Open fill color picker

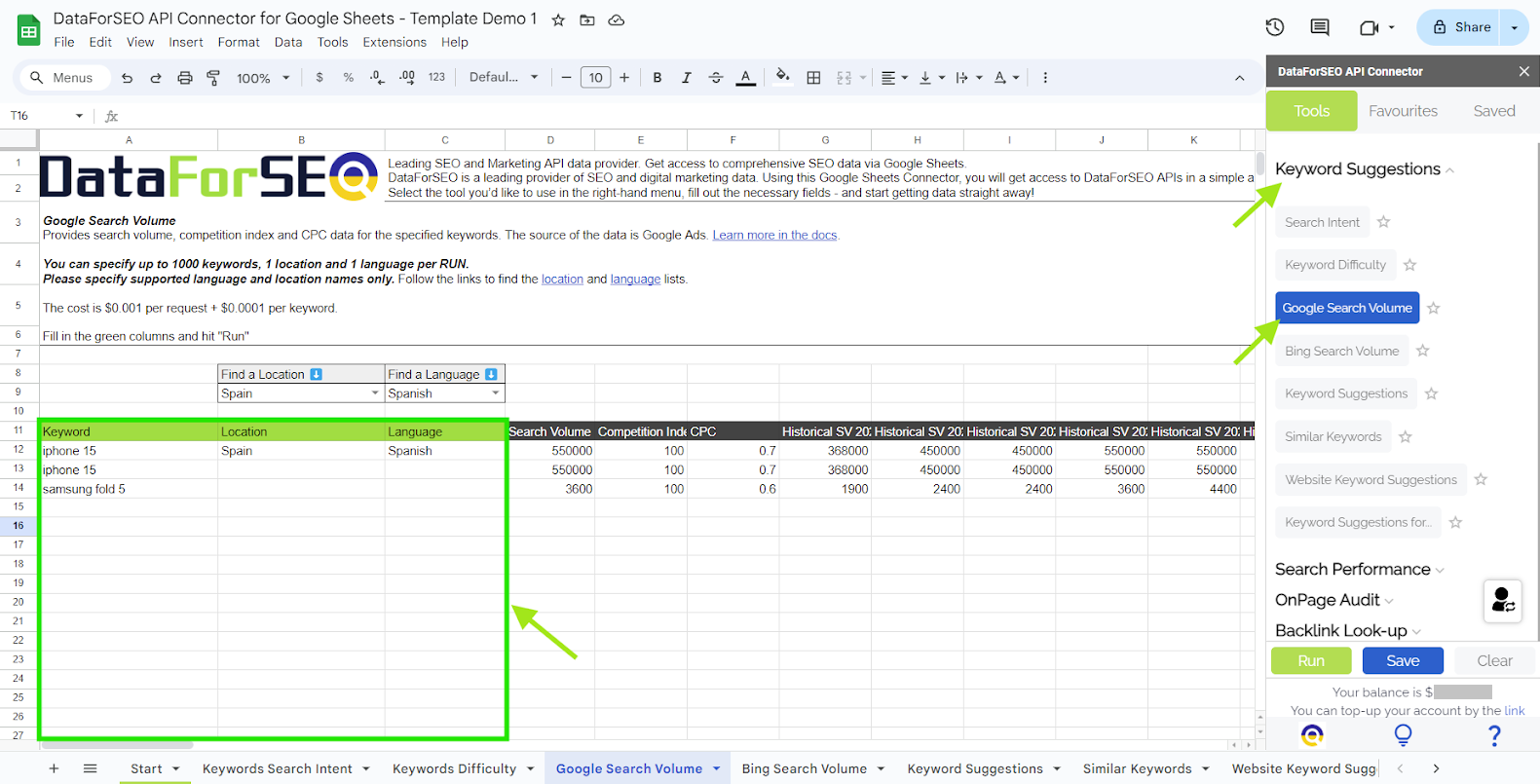(782, 78)
